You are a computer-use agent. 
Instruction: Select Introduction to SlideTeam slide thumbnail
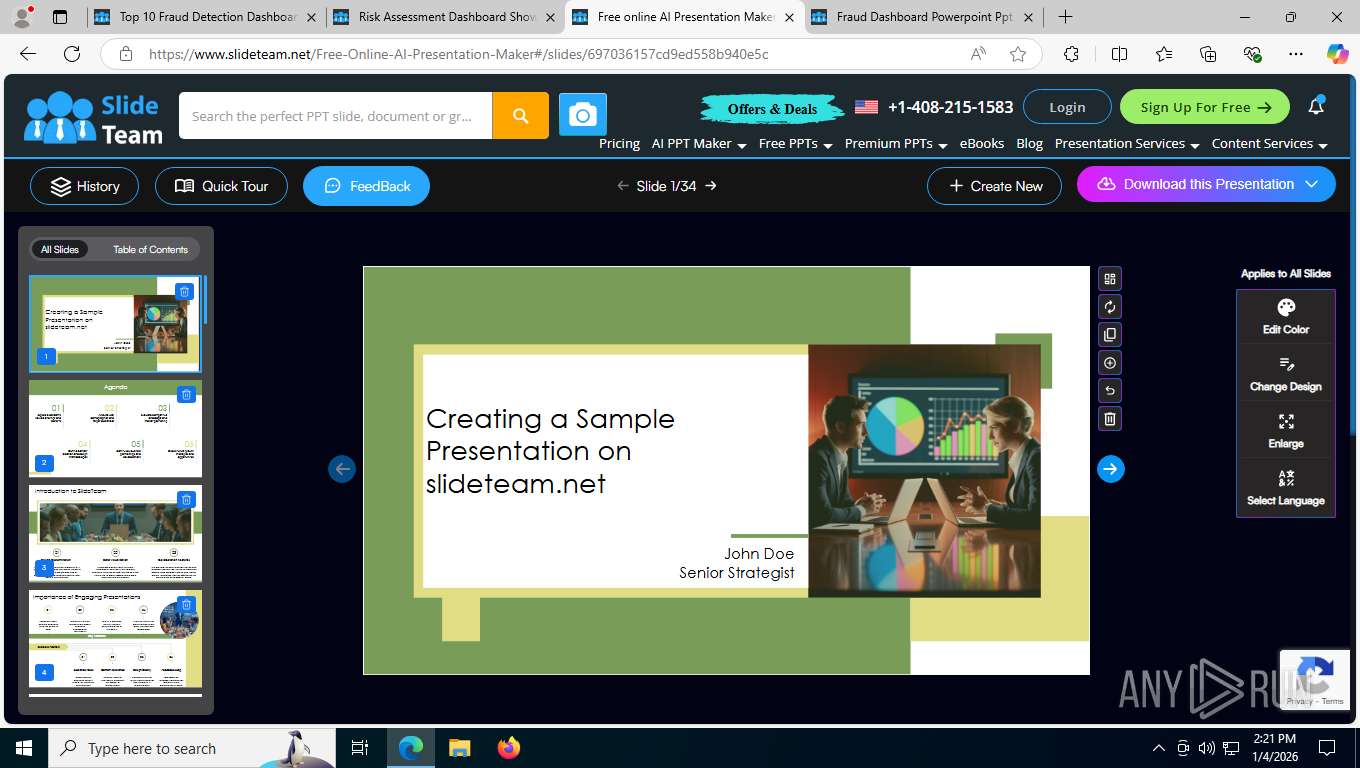115,533
